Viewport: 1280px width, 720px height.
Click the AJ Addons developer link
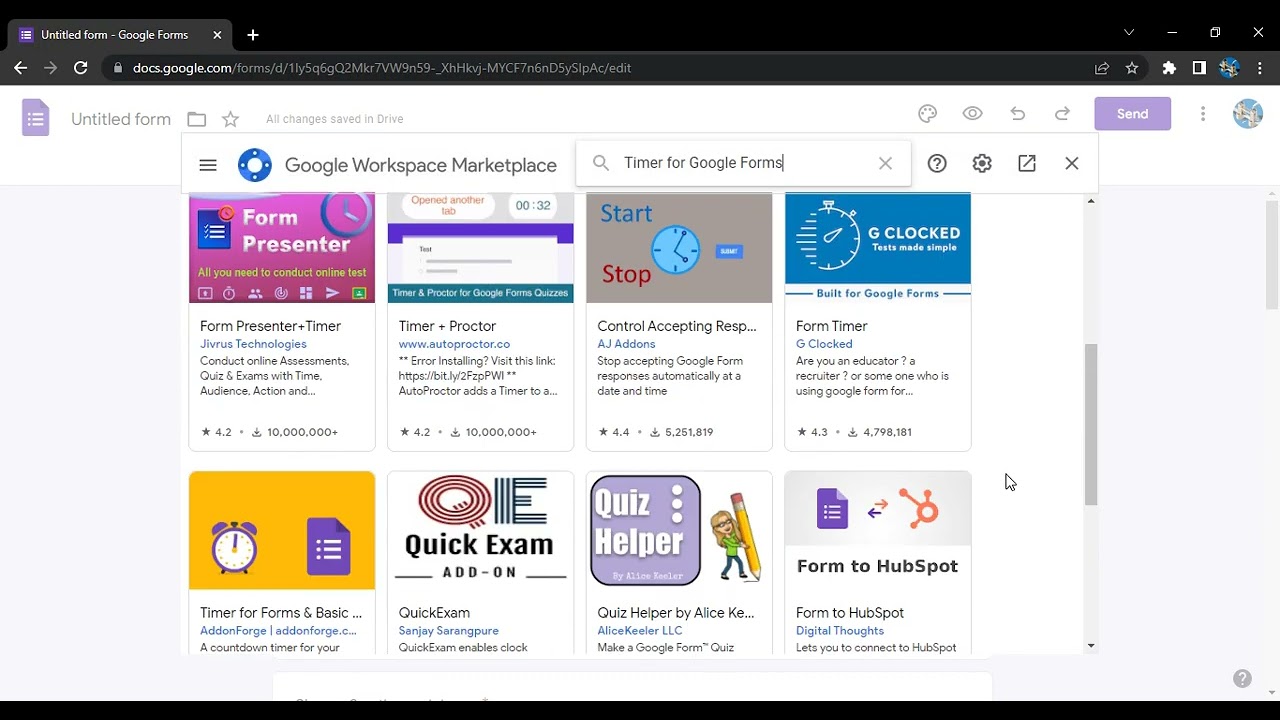pos(626,344)
